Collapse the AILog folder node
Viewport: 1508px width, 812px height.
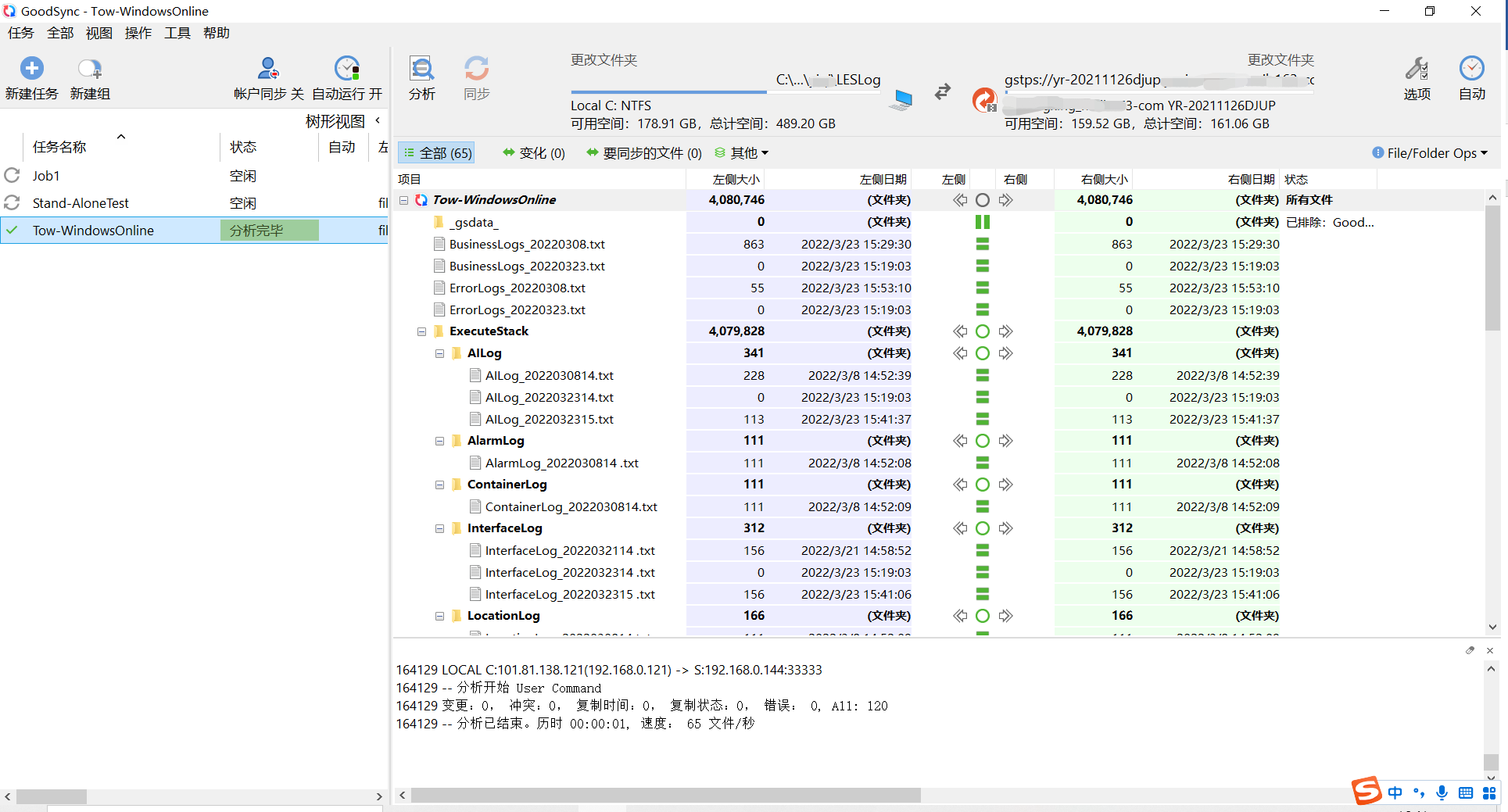pyautogui.click(x=439, y=353)
